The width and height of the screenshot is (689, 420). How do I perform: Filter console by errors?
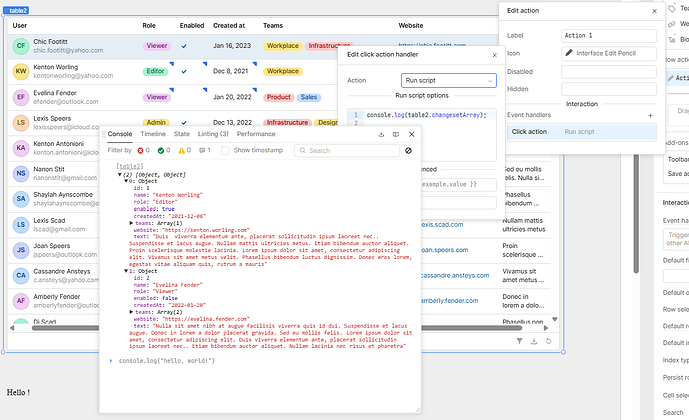pyautogui.click(x=143, y=150)
